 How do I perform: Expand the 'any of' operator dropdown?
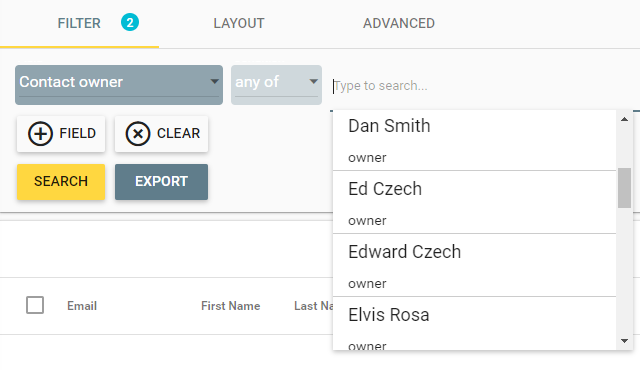[x=276, y=85]
